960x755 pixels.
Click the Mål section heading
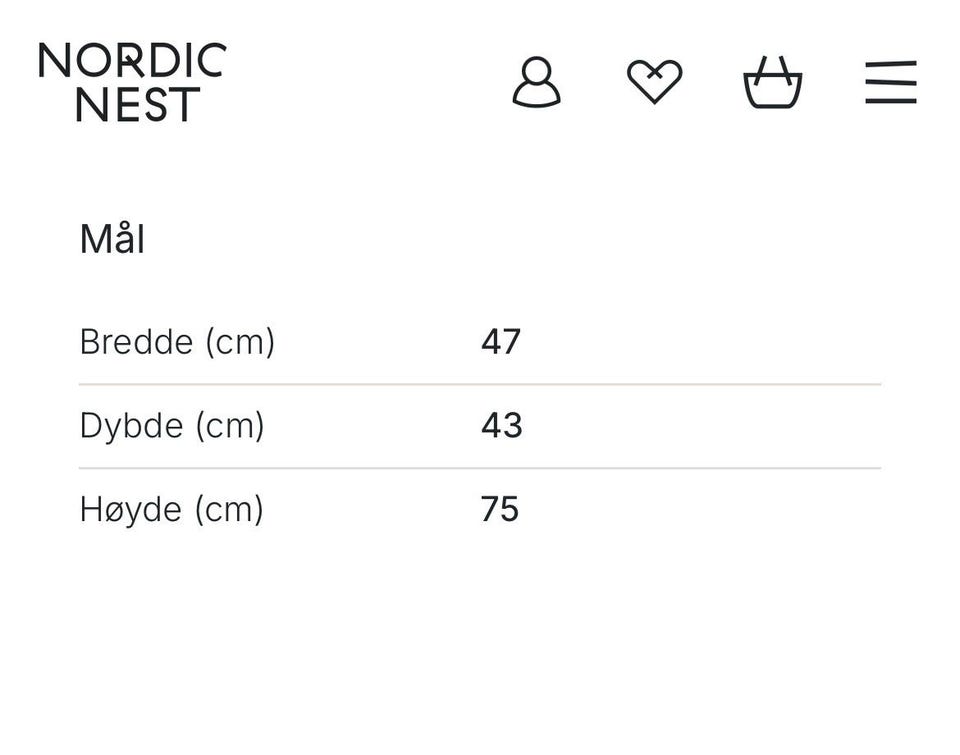coord(112,240)
